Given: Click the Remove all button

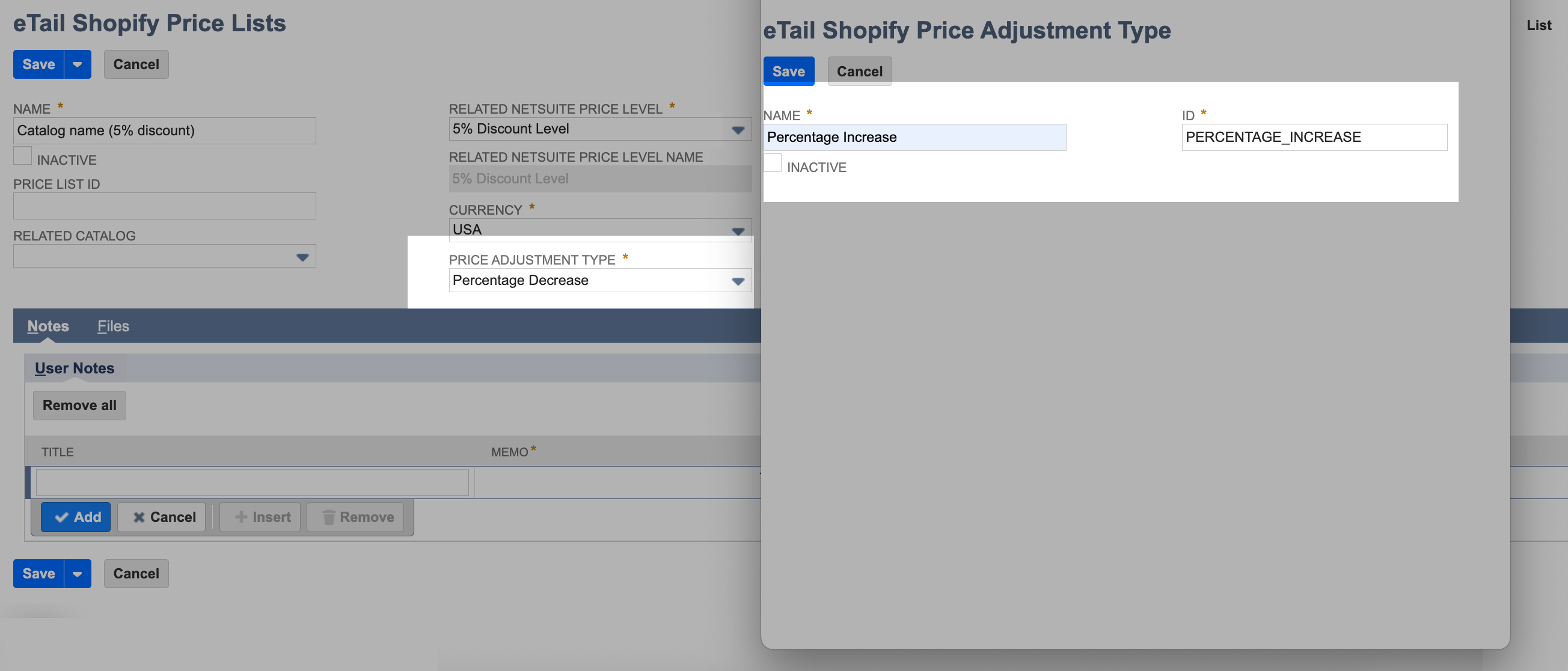Looking at the screenshot, I should [79, 405].
